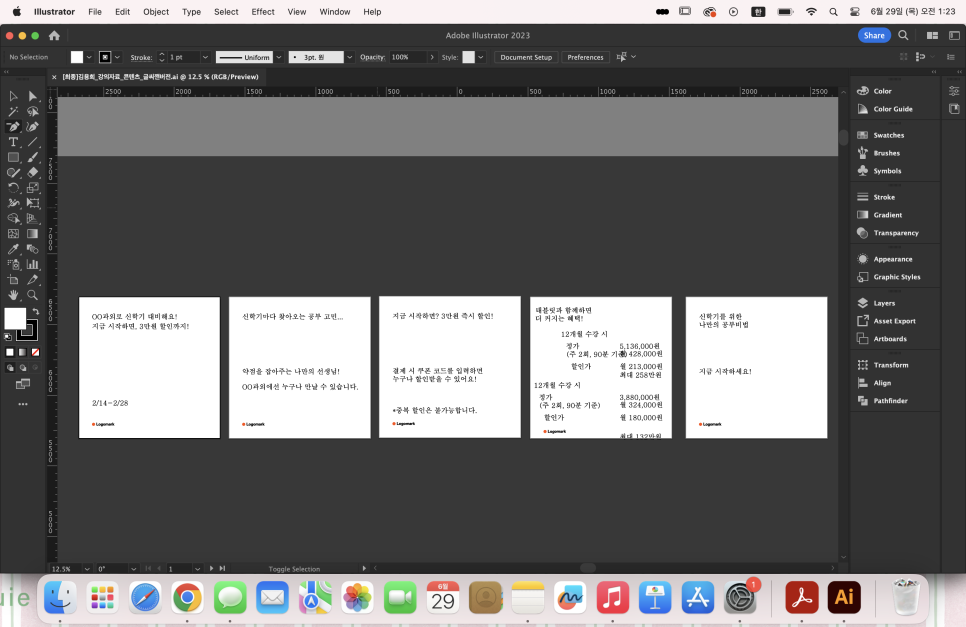Viewport: 966px width, 627px height.
Task: Set paint mode to None
Action: [36, 352]
